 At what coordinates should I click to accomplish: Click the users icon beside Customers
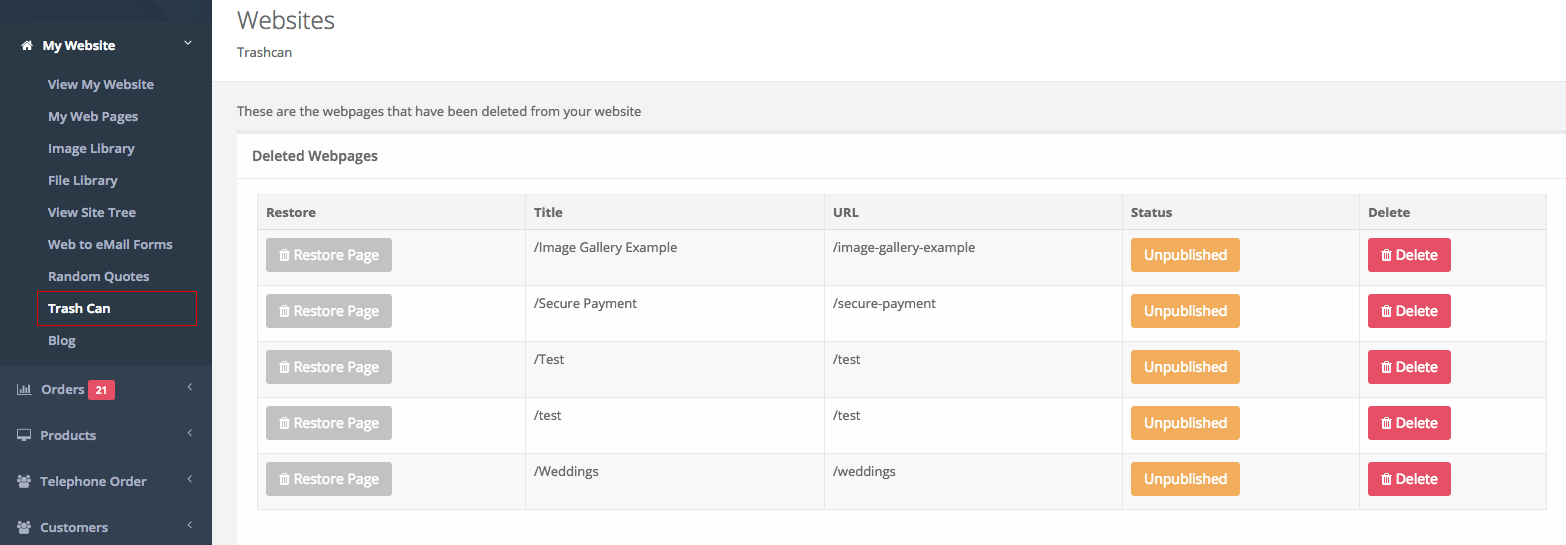[x=24, y=528]
